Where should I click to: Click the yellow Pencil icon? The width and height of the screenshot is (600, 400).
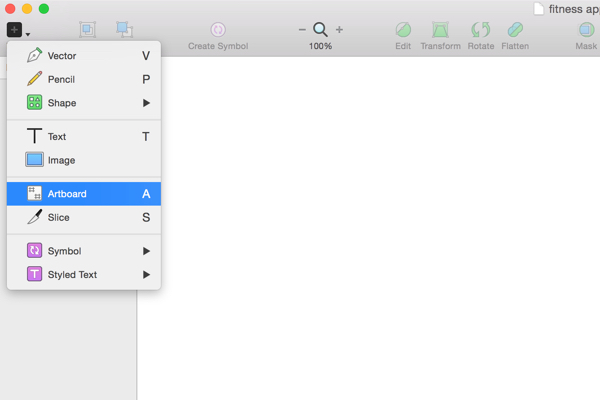(x=34, y=78)
